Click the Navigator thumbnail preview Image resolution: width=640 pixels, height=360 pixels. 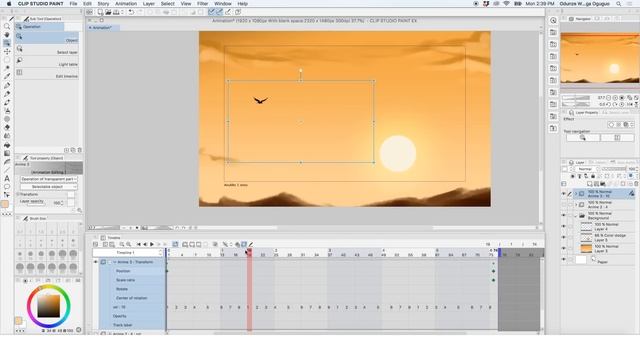(x=600, y=58)
